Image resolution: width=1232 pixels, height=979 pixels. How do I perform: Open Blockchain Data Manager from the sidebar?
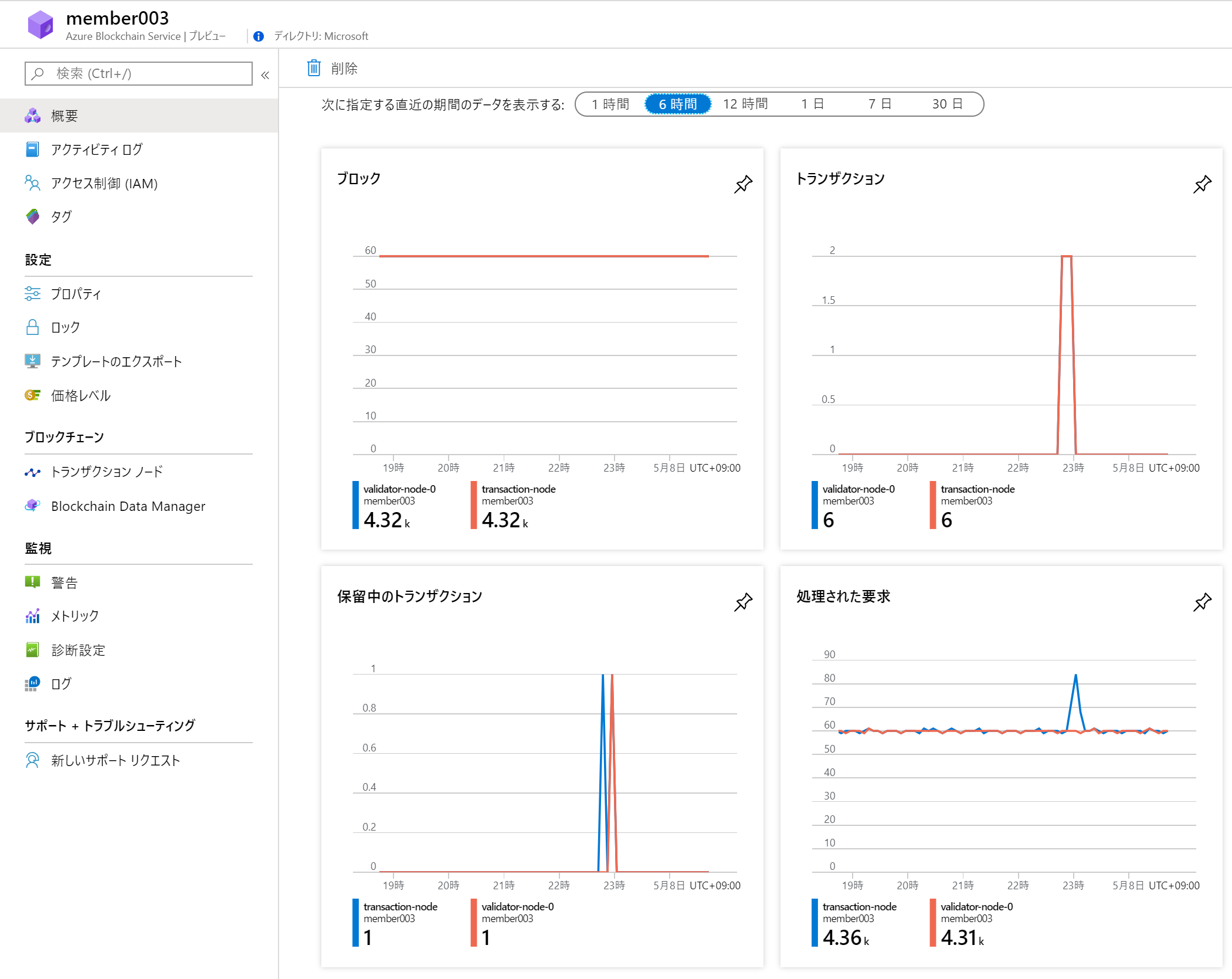[x=128, y=506]
